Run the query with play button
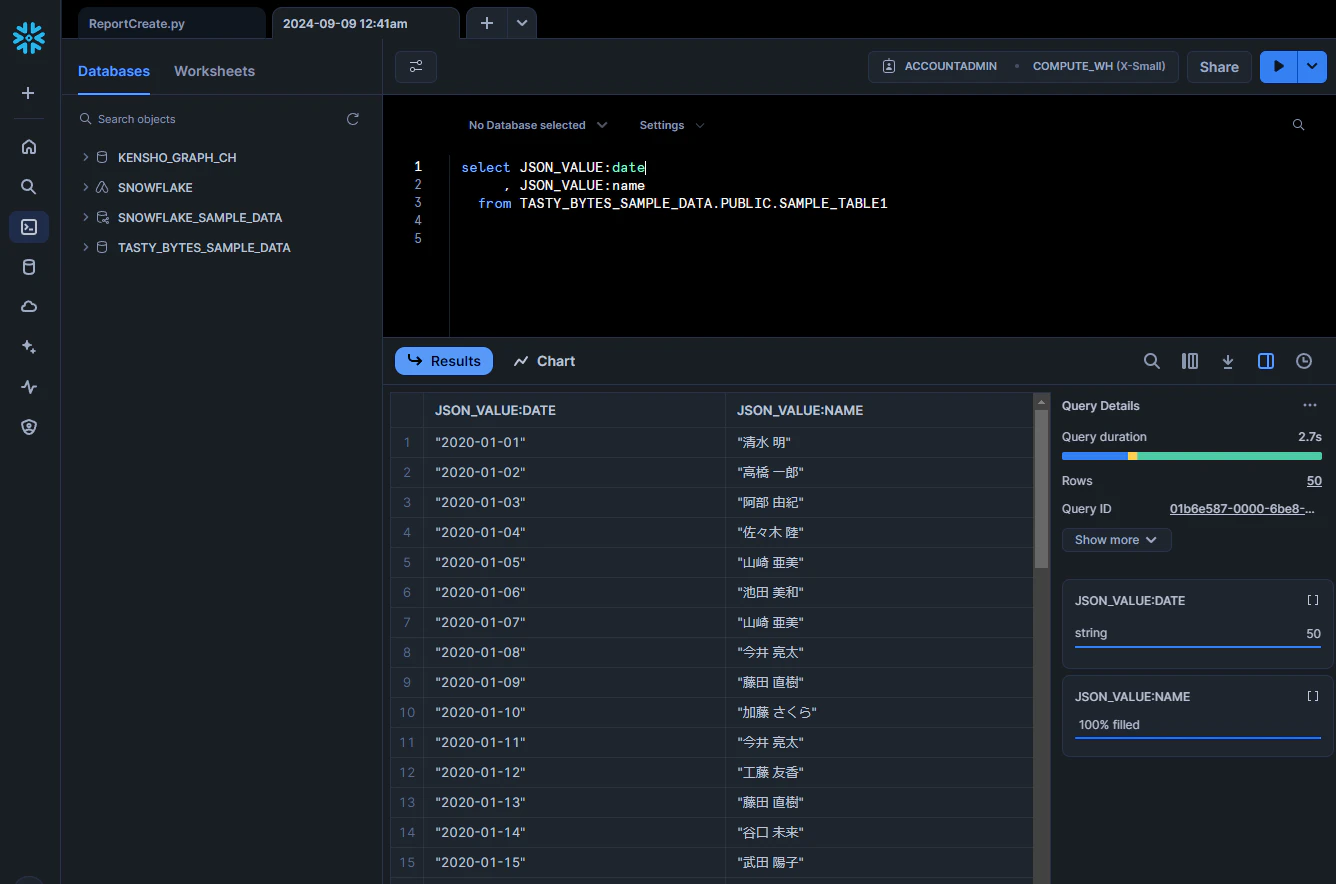Viewport: 1336px width, 884px height. click(x=1278, y=67)
